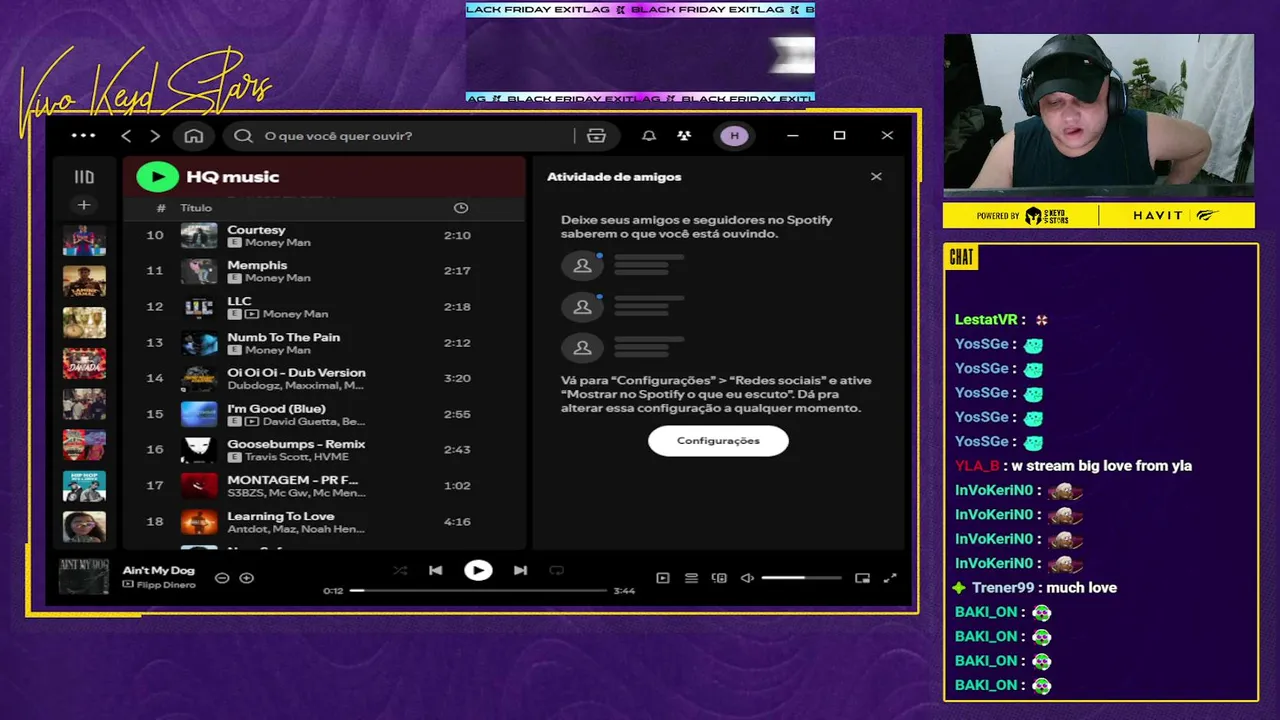The height and width of the screenshot is (720, 1280).
Task: Open the first playlist thumbnail in the library sidebar
Action: point(84,241)
